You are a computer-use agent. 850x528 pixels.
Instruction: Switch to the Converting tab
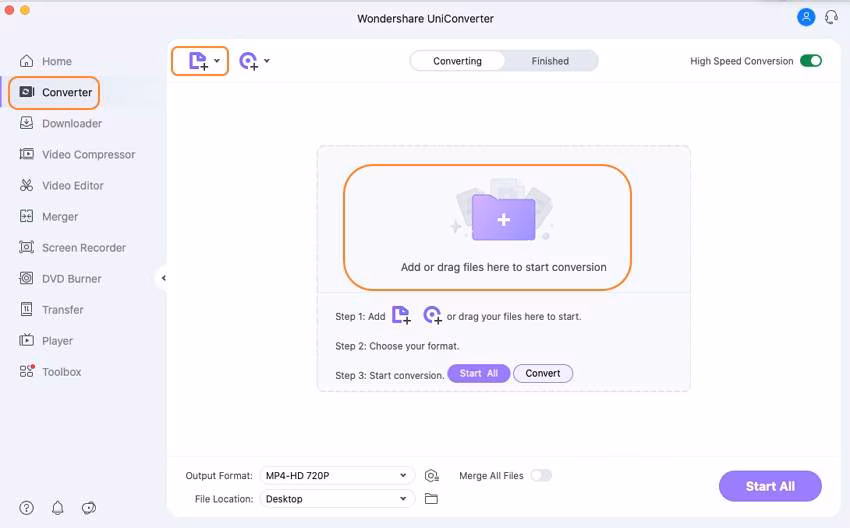tap(457, 61)
